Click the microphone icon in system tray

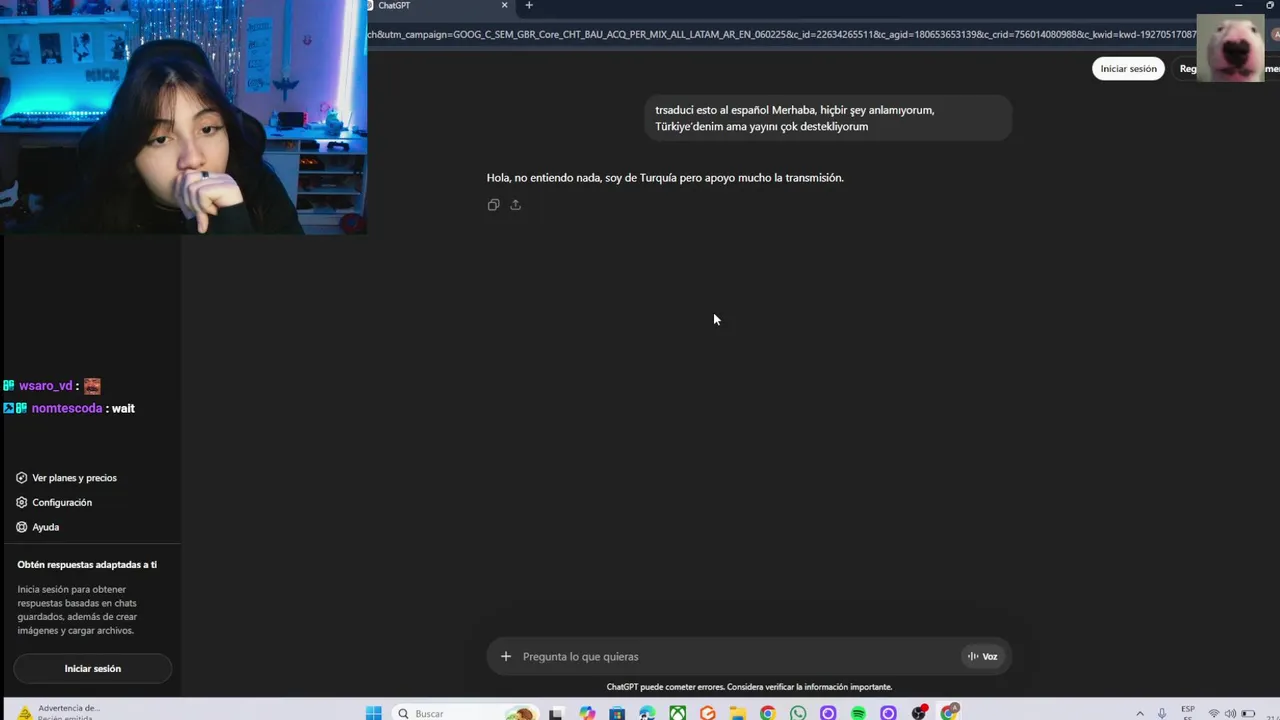pyautogui.click(x=1162, y=714)
